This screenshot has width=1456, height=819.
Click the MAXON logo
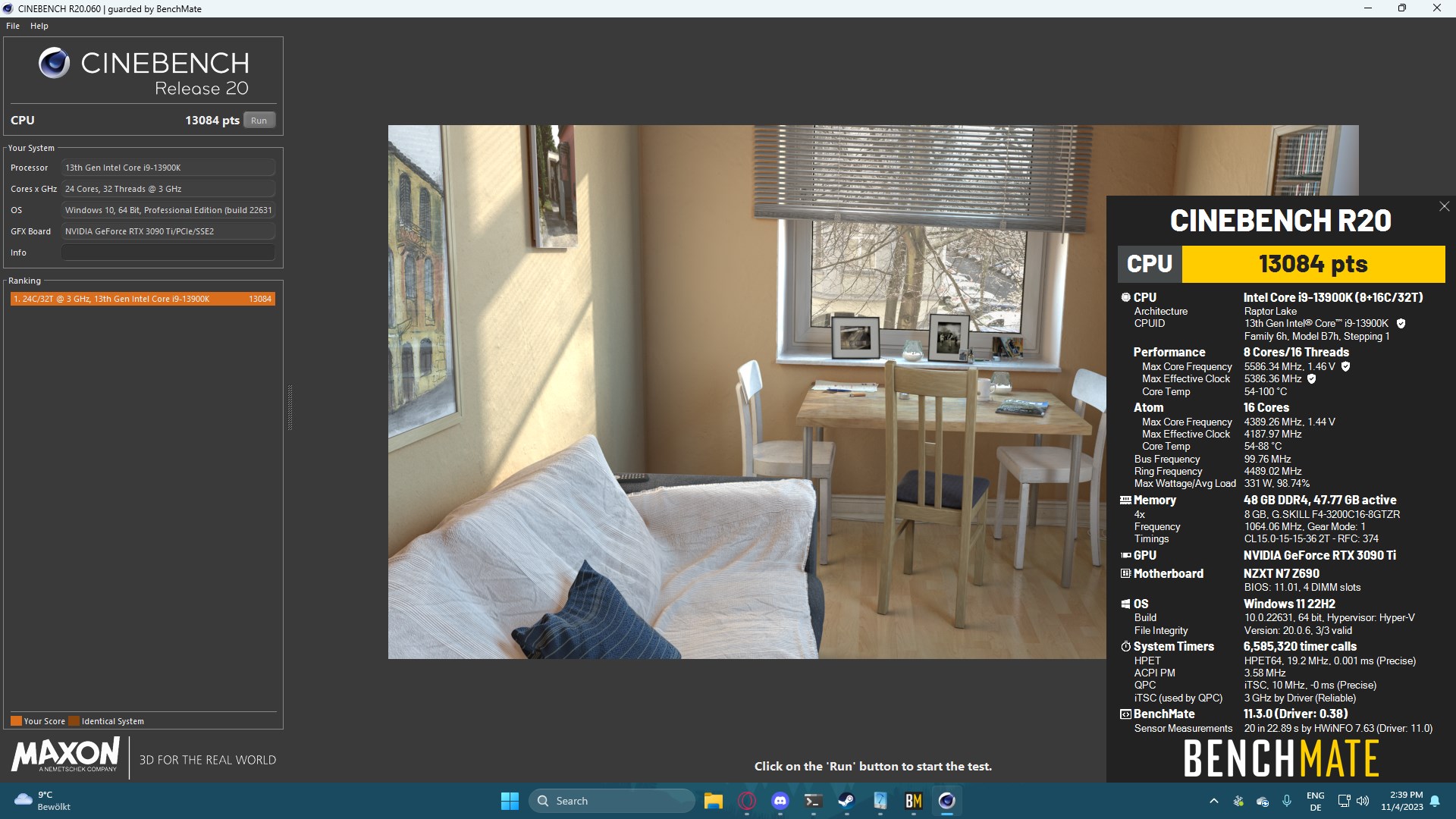(66, 755)
